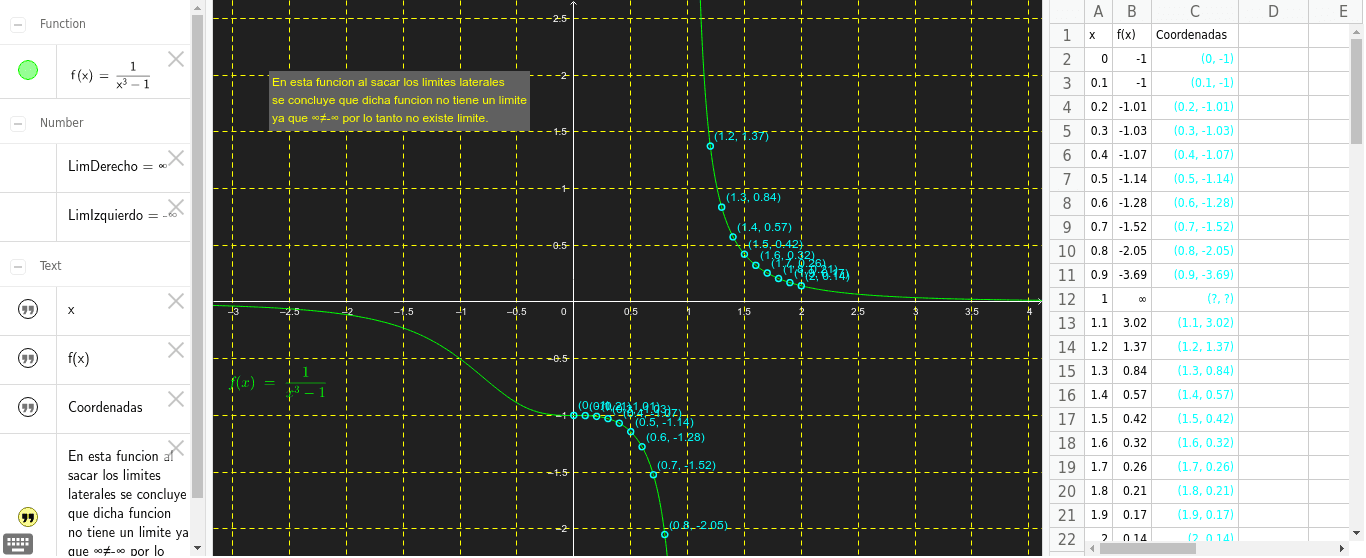This screenshot has height=558, width=1366.
Task: Toggle yellow quote icon of long text
Action: (x=28, y=517)
